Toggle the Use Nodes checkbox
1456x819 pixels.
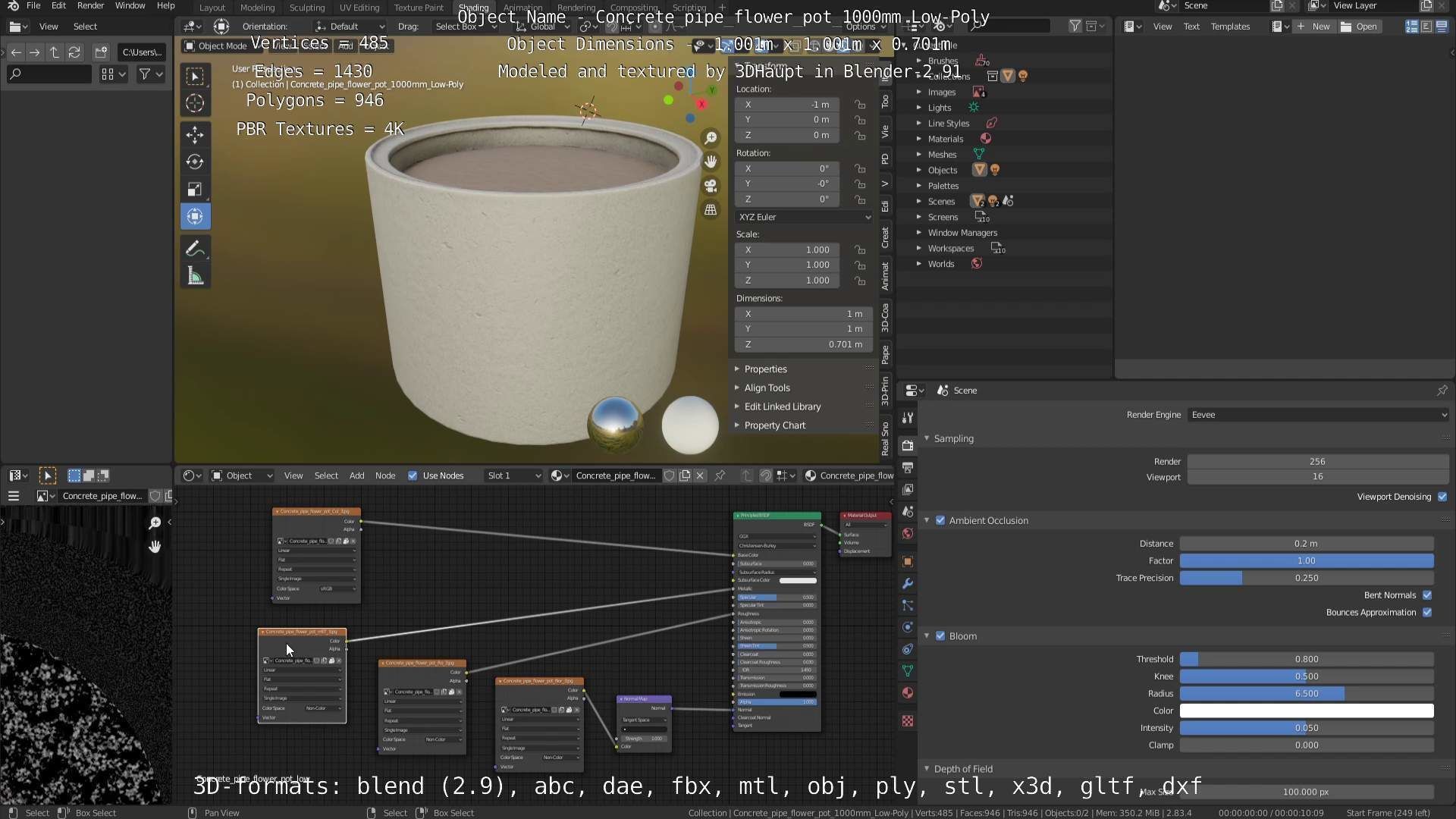(413, 476)
